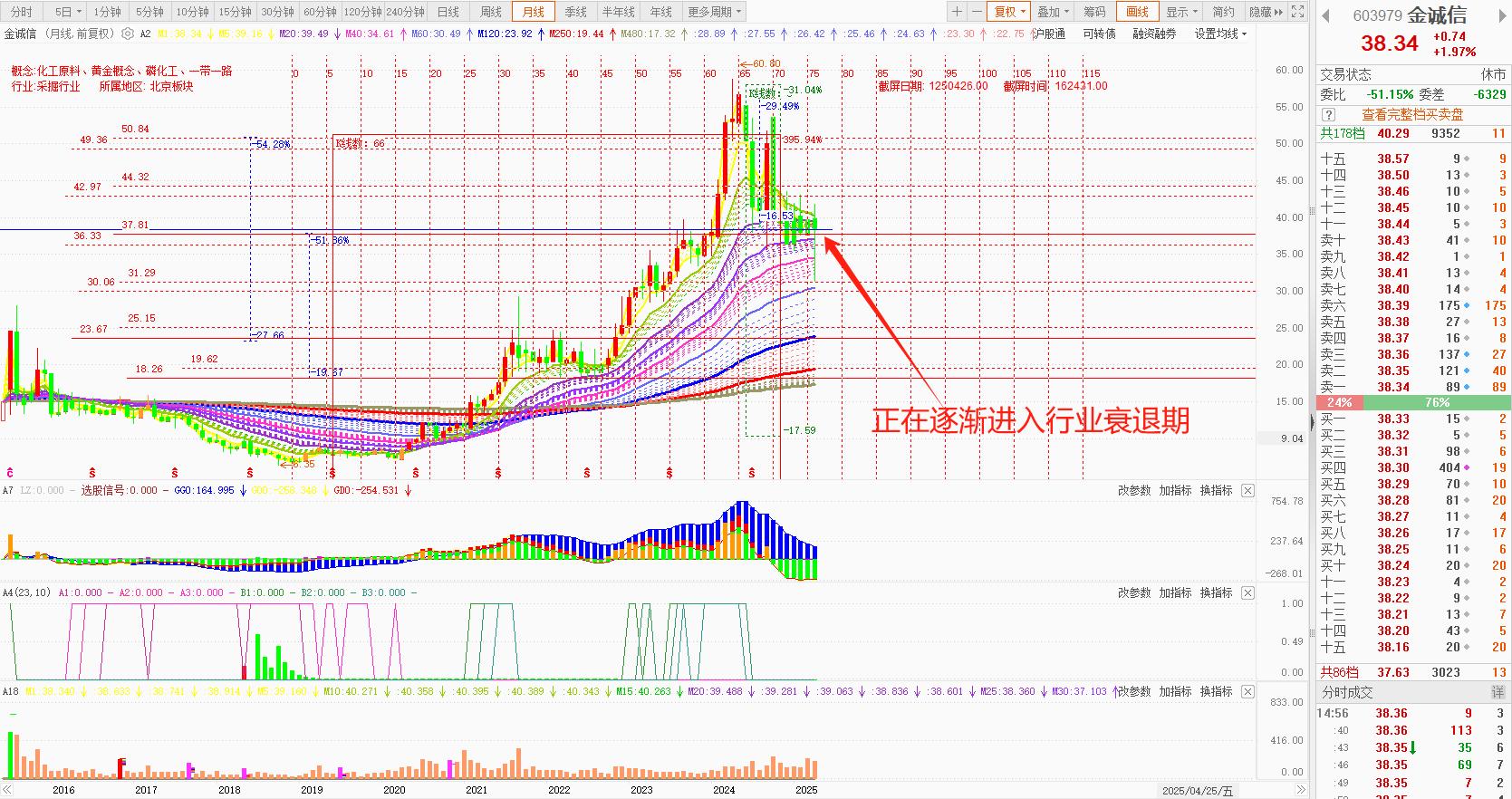Click 融资融券 link
This screenshot has height=799, width=1512.
pos(1154,34)
